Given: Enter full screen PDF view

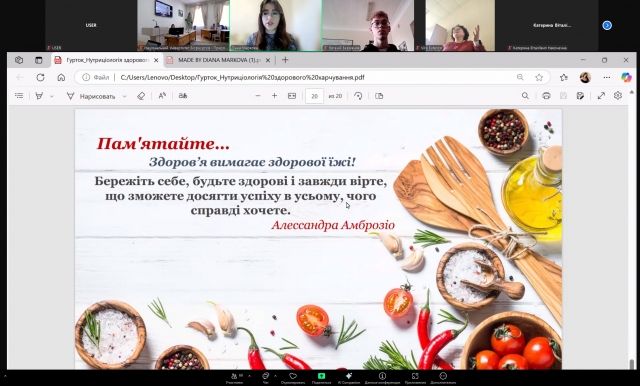Looking at the screenshot, I should pos(601,96).
